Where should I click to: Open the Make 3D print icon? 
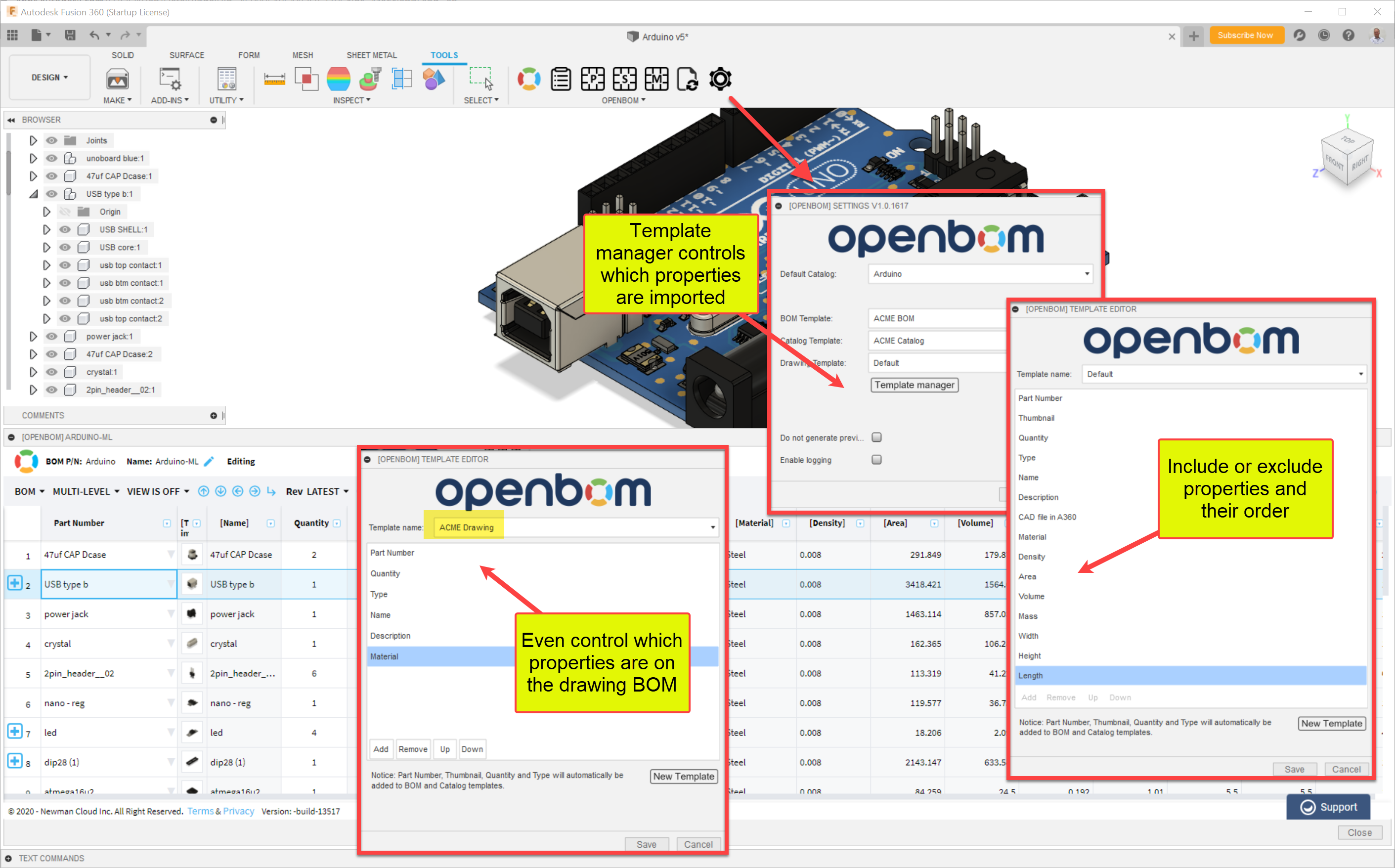pos(117,79)
